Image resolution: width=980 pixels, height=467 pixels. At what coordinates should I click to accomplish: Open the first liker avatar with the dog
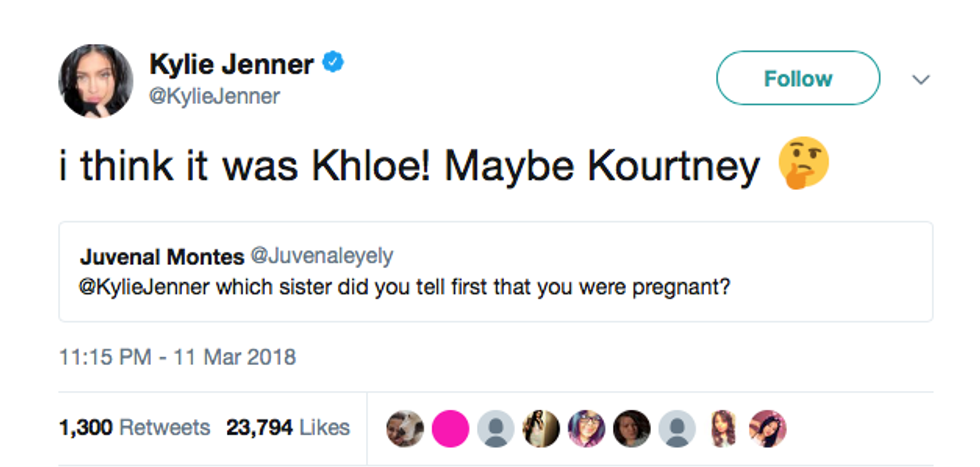405,429
